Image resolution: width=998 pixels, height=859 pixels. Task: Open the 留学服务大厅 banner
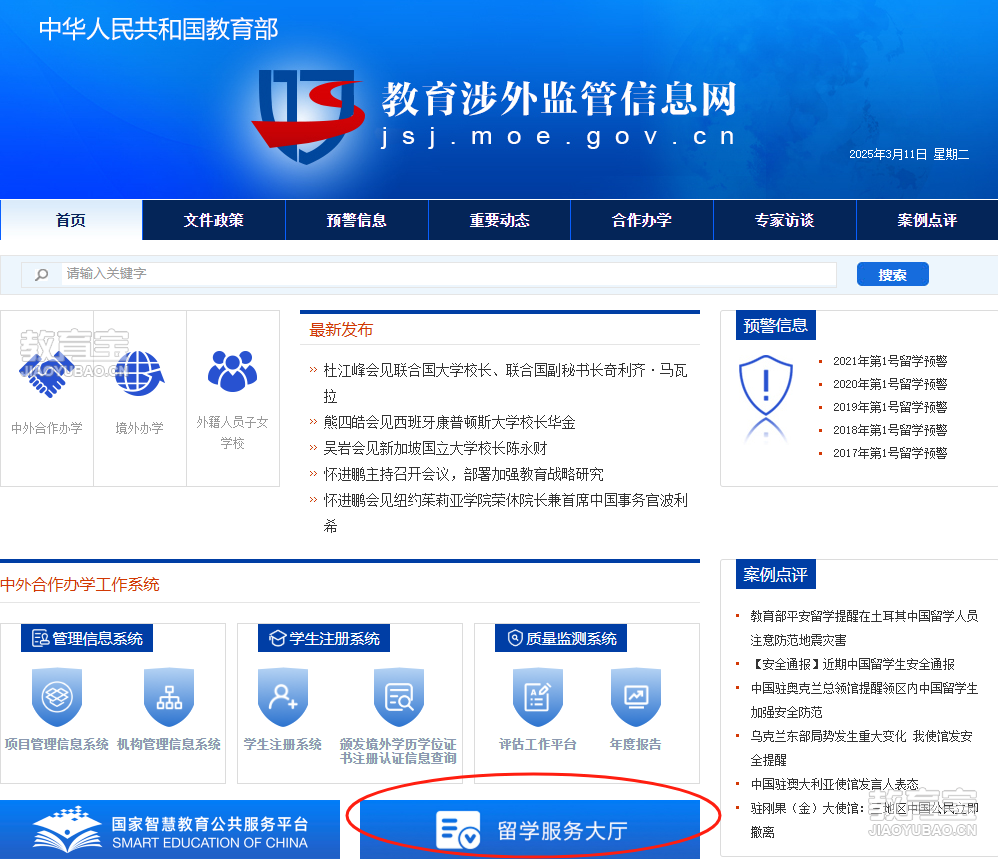tap(530, 830)
